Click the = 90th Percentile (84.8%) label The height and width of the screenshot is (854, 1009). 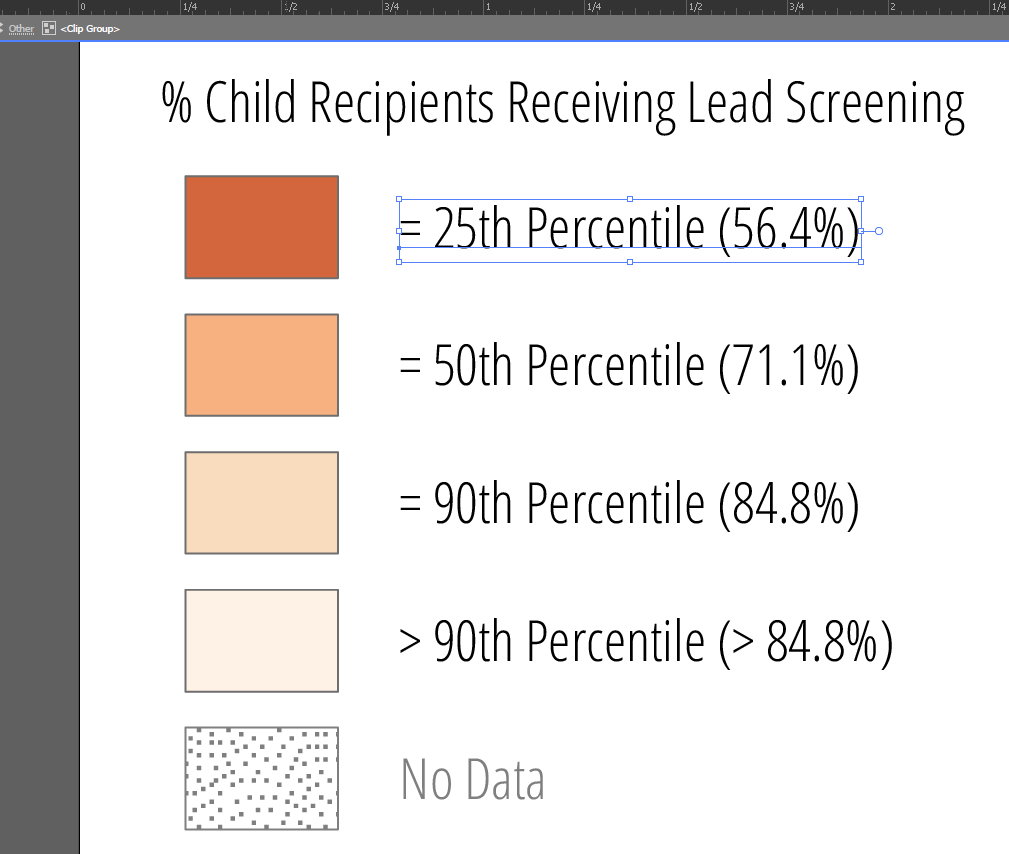629,505
